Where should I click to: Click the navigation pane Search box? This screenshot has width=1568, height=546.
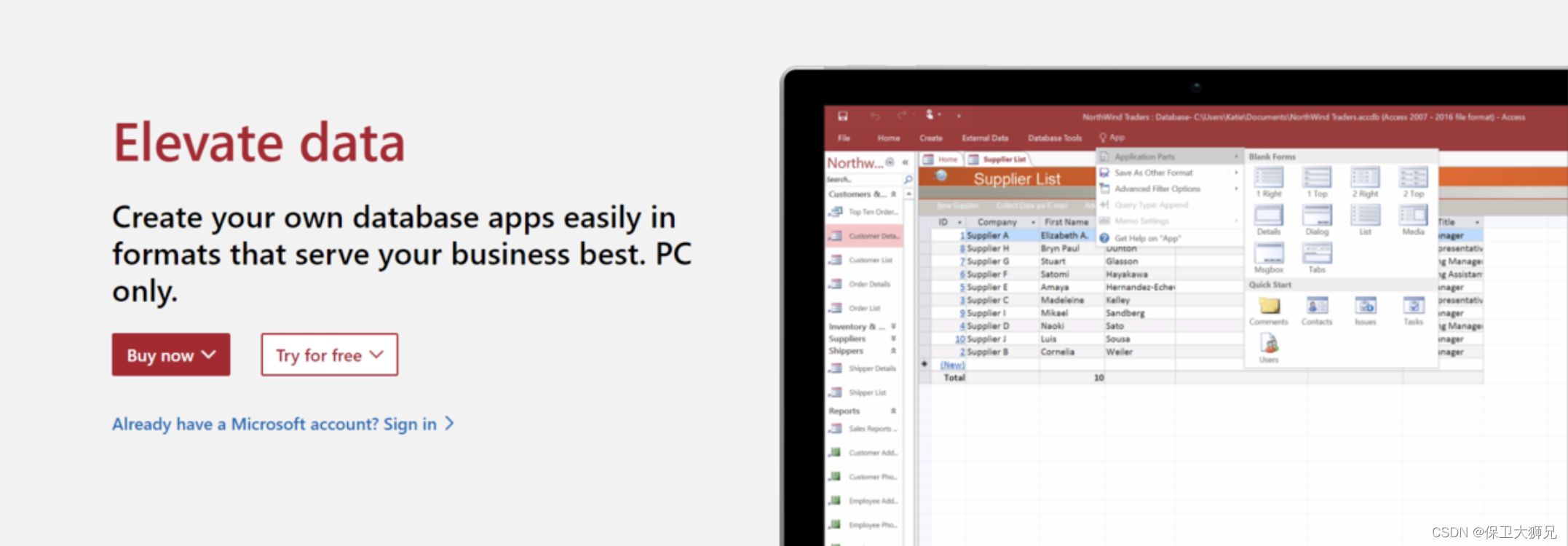(x=863, y=179)
